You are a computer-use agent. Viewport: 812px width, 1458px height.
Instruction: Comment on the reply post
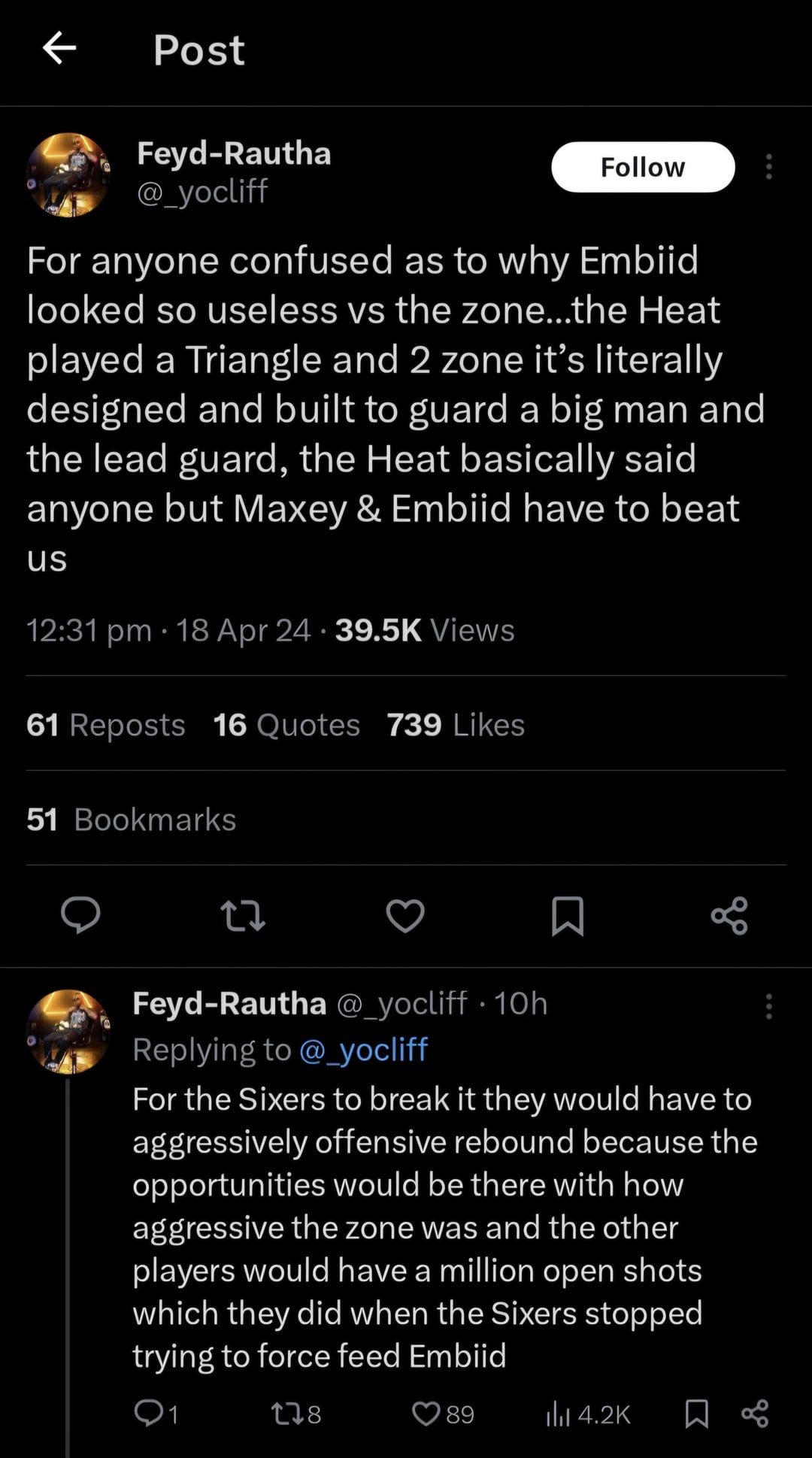coord(149,1414)
